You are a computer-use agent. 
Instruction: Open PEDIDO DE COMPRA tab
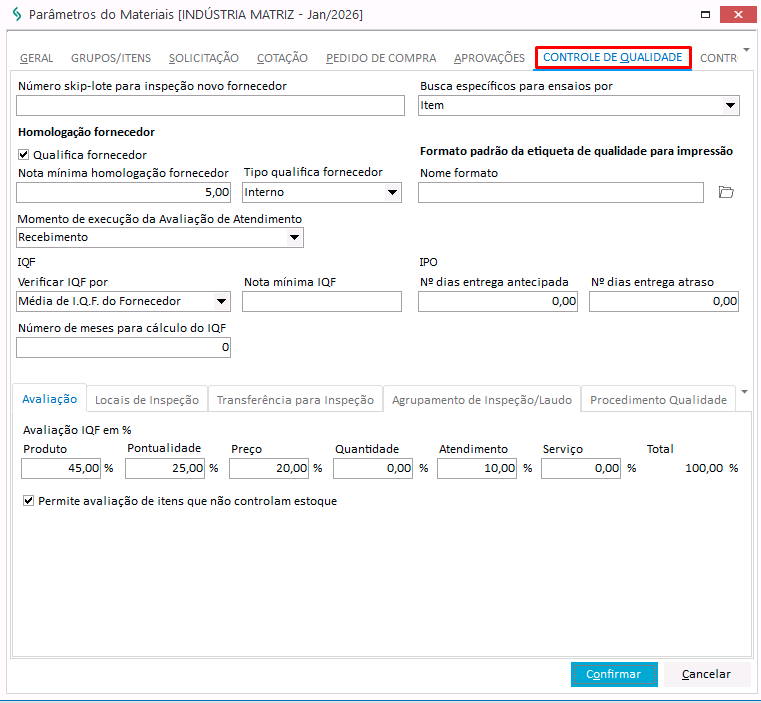coord(381,58)
